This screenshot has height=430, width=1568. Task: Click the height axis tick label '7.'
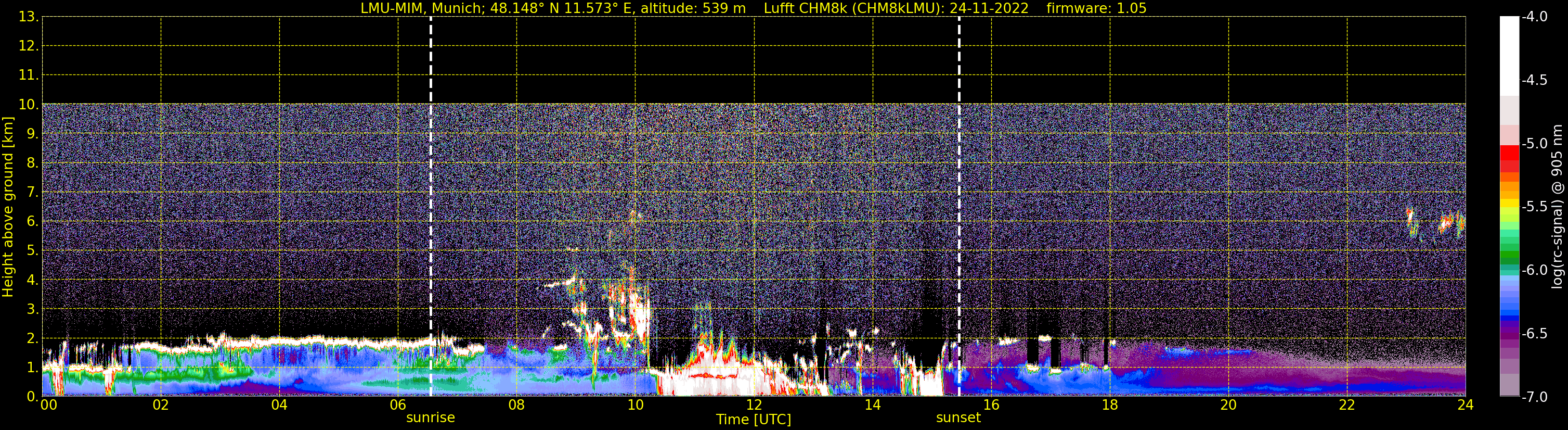coord(33,193)
